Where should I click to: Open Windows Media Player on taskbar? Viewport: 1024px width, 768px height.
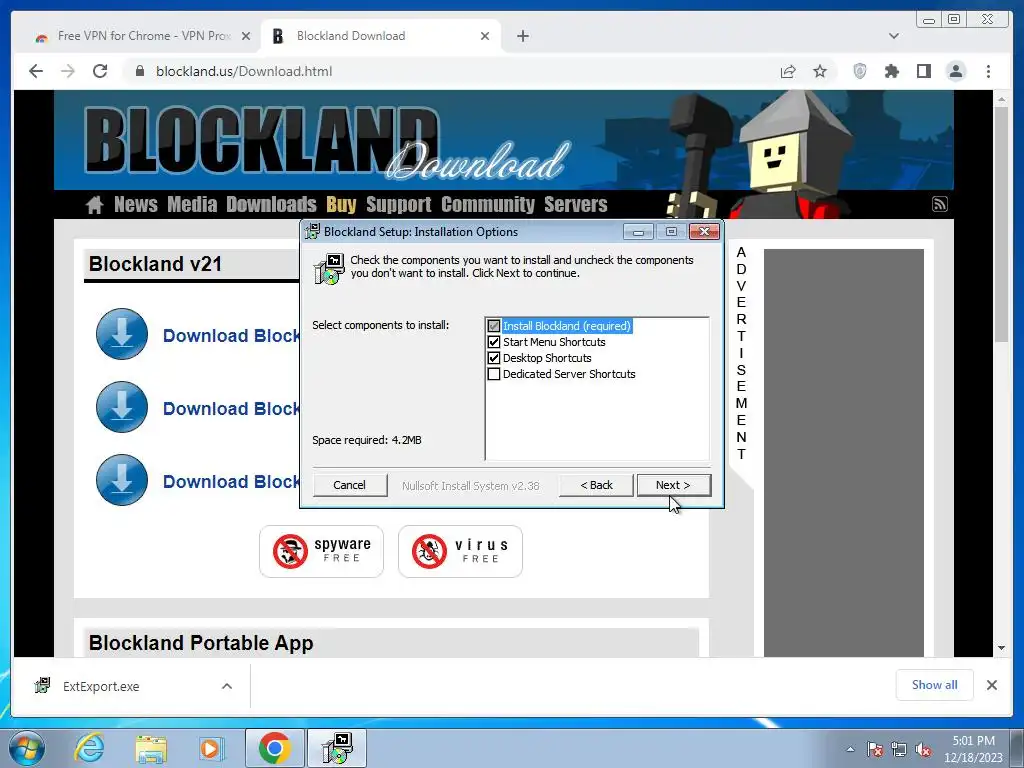211,748
